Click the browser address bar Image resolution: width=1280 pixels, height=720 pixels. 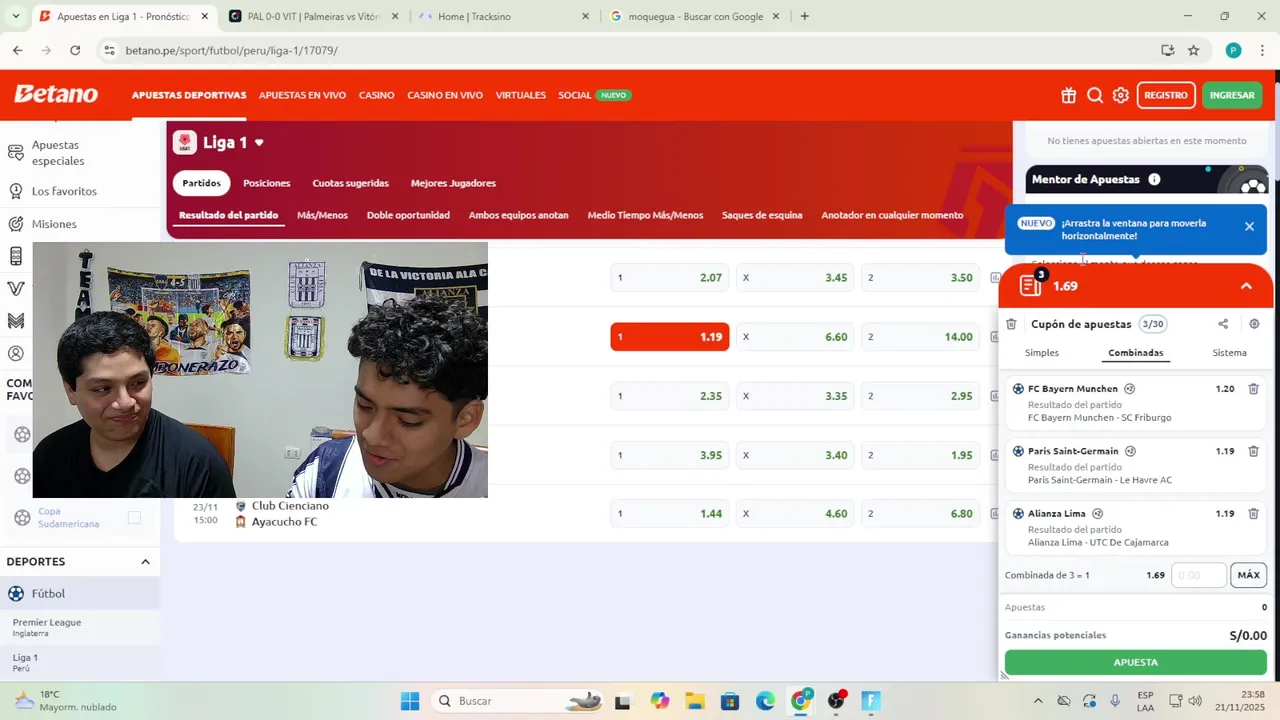pyautogui.click(x=640, y=50)
